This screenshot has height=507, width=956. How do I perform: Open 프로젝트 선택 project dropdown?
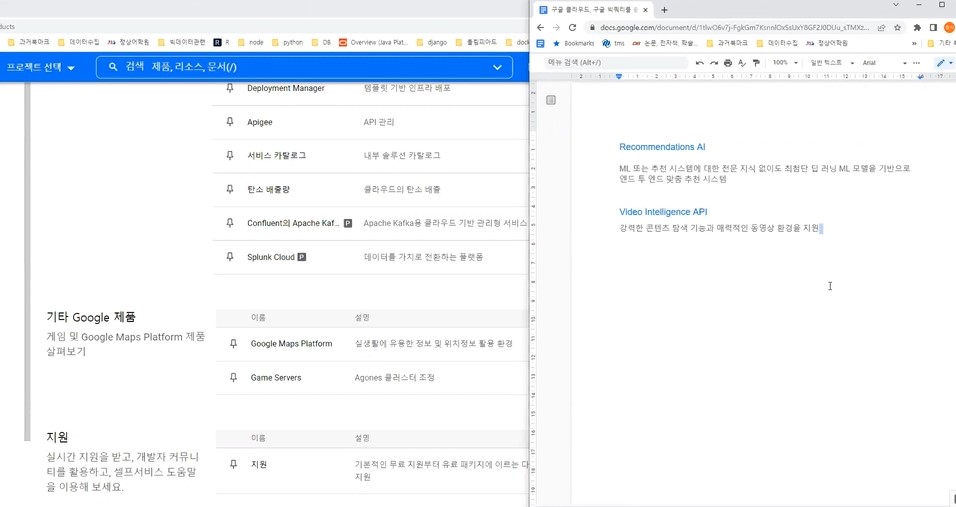[40, 67]
